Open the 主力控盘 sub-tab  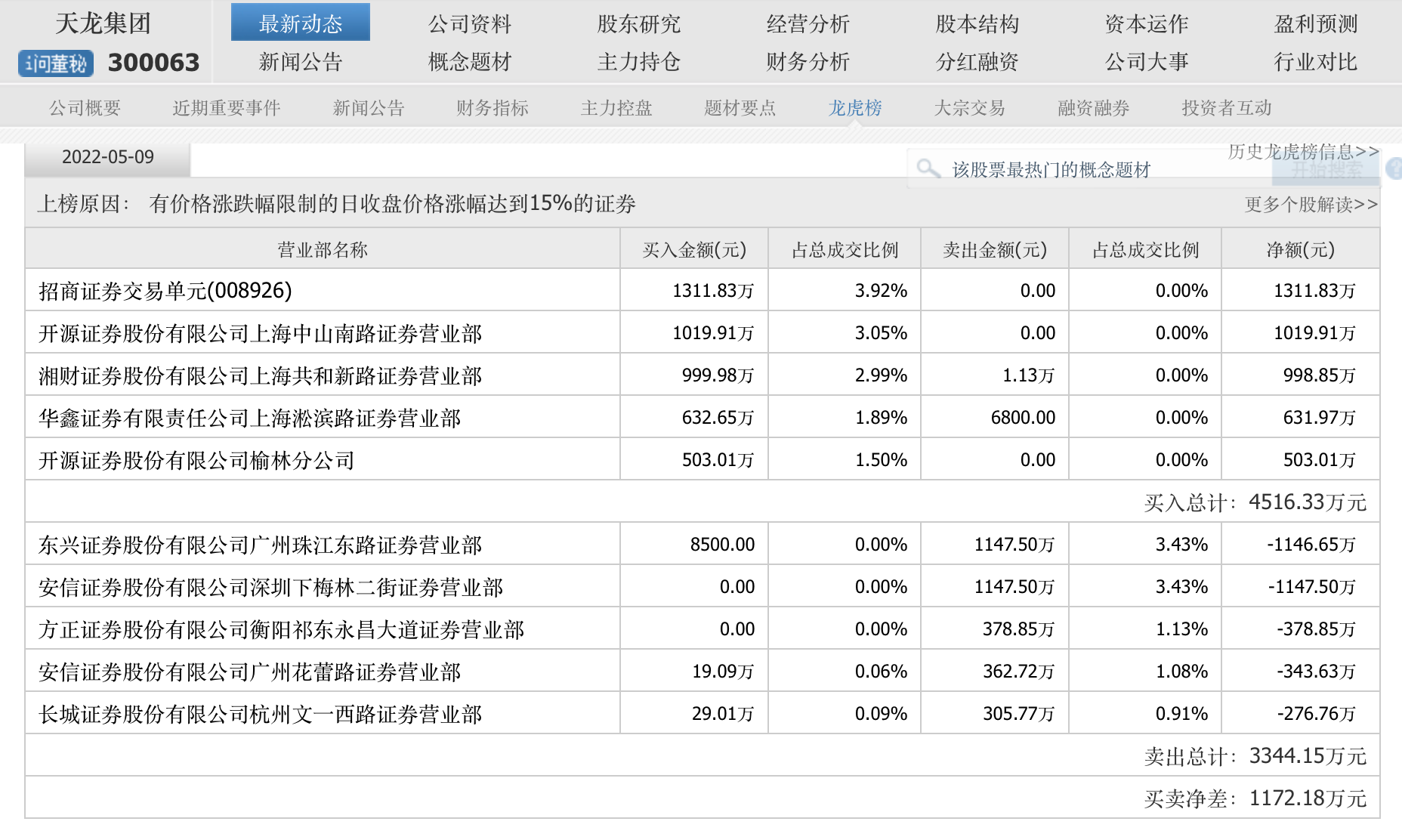click(616, 108)
